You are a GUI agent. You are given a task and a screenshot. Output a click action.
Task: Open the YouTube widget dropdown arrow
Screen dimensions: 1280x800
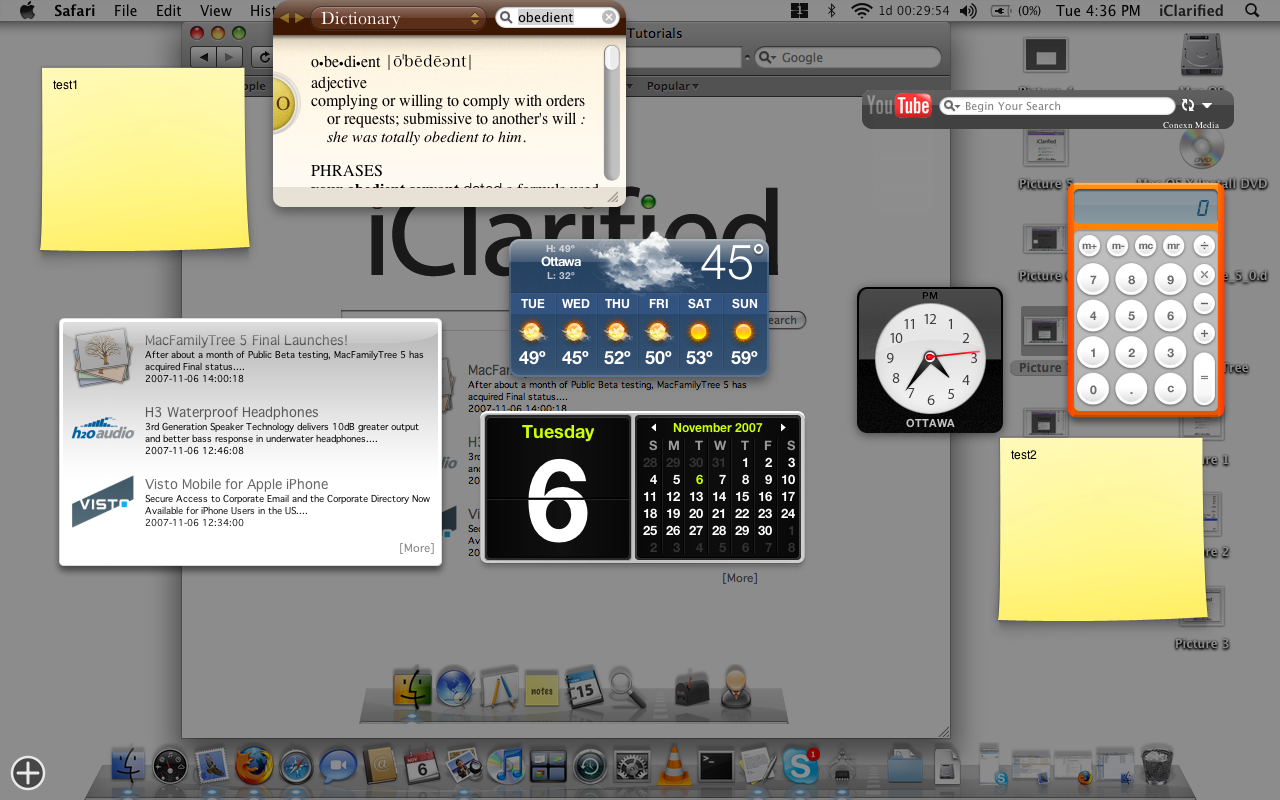[x=1208, y=105]
